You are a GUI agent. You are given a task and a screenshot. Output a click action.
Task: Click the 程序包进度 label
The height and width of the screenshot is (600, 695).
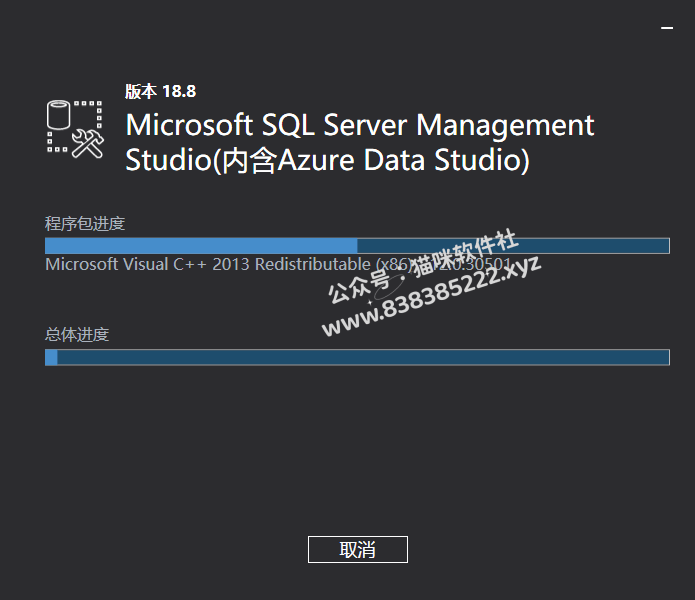tap(85, 223)
